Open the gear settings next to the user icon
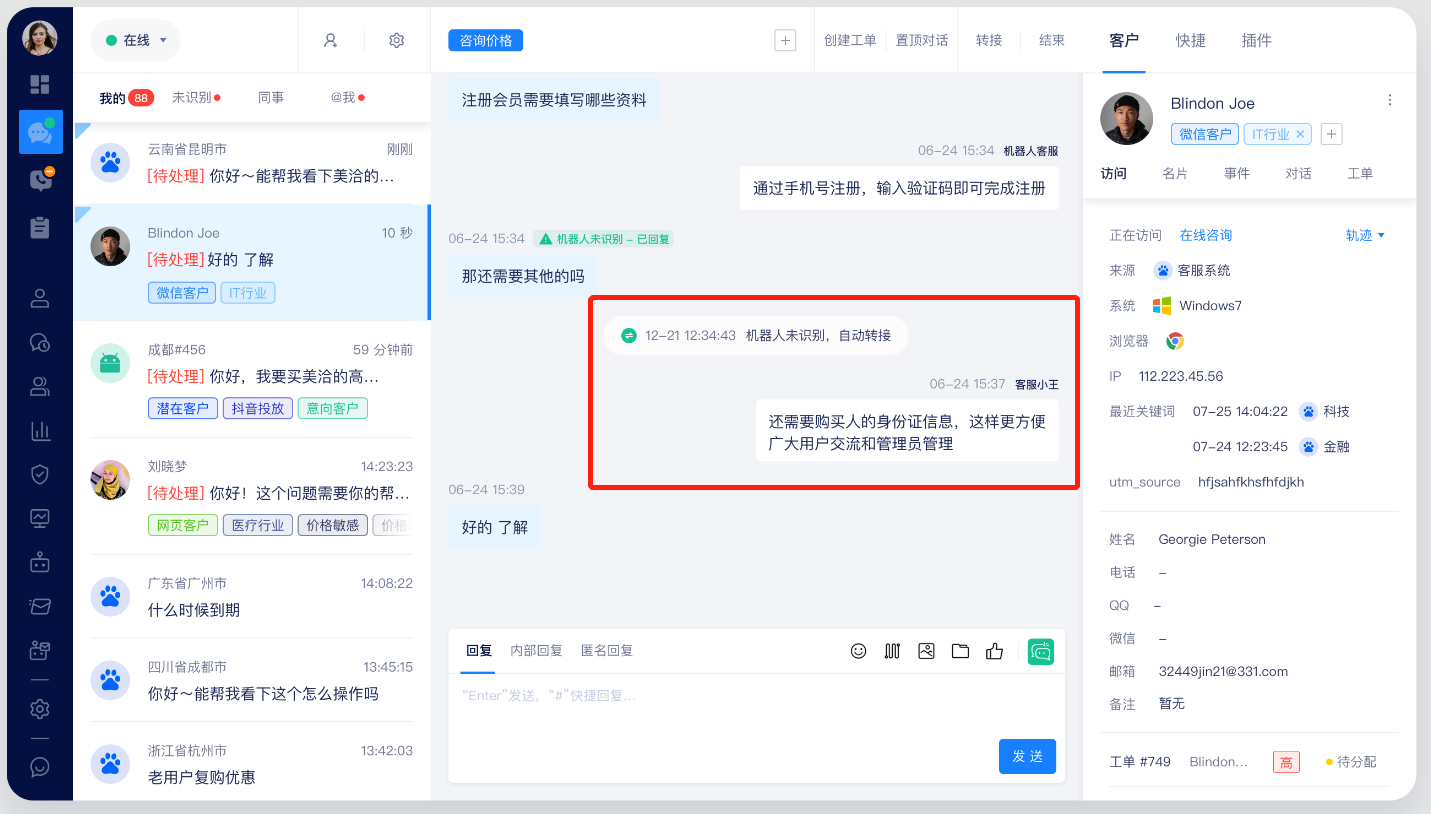The width and height of the screenshot is (1431, 814). pos(396,40)
